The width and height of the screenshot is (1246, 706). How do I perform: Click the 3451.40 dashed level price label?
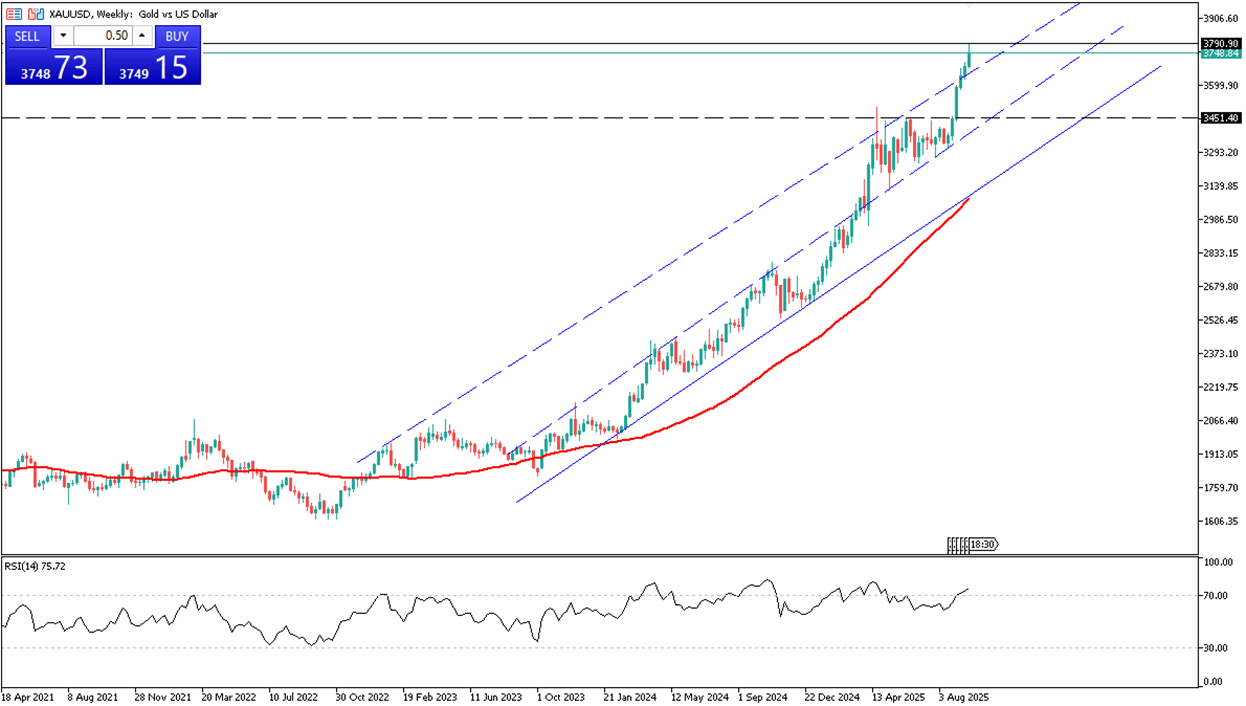tap(1221, 118)
